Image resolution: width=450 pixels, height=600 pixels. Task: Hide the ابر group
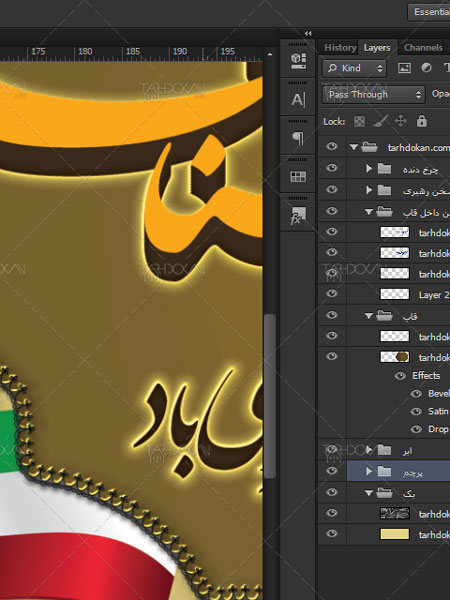[x=332, y=449]
